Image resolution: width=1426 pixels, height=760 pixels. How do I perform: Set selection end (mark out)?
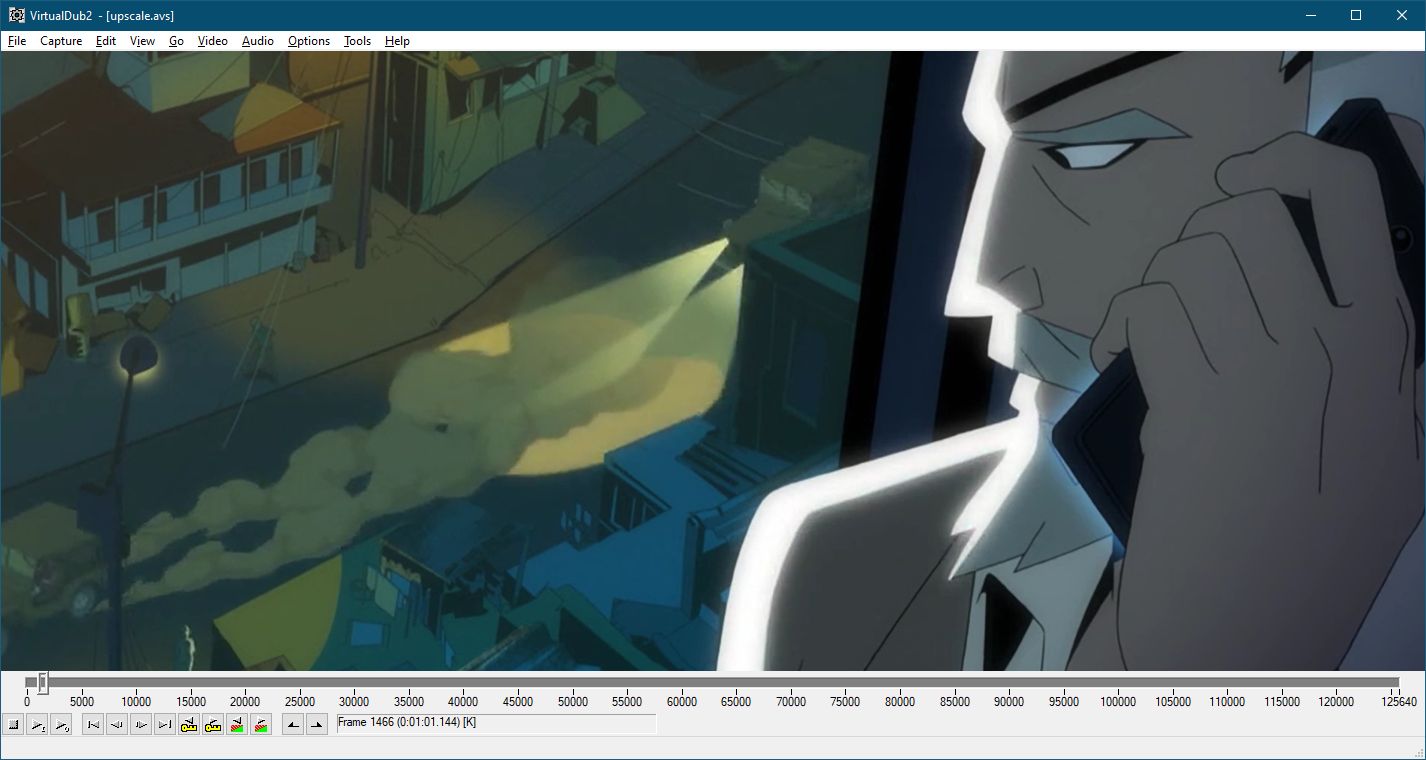tap(317, 725)
